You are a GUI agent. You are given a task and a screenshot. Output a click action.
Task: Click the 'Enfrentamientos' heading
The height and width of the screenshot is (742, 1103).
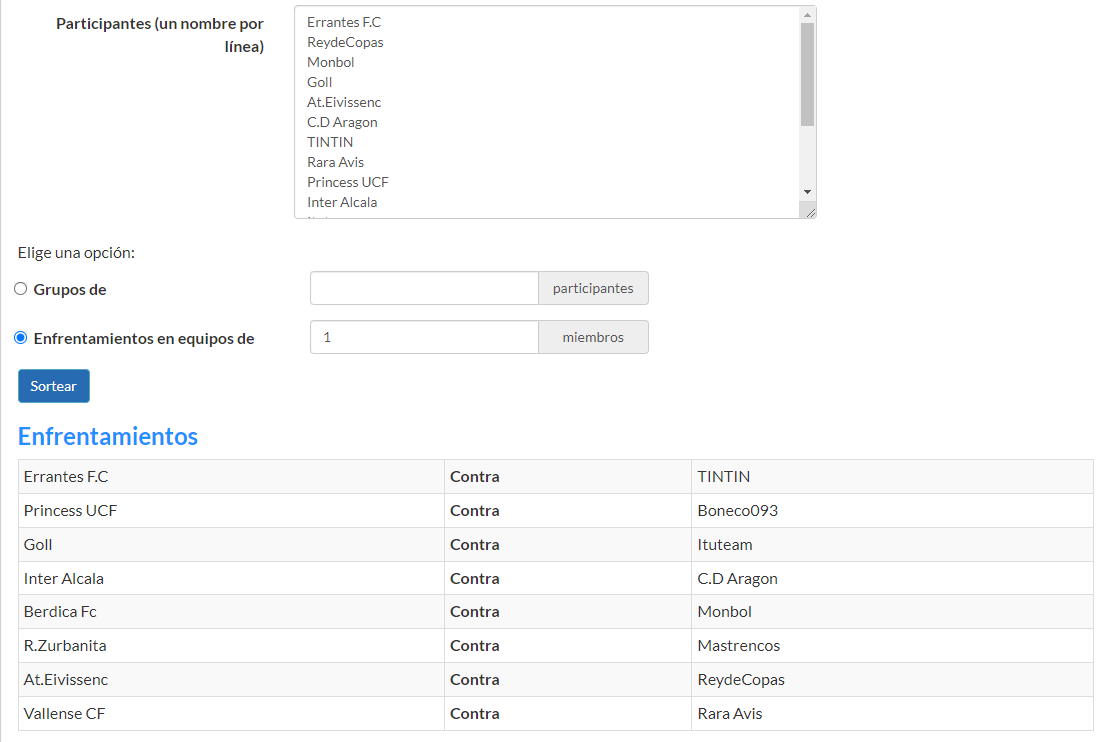[108, 436]
